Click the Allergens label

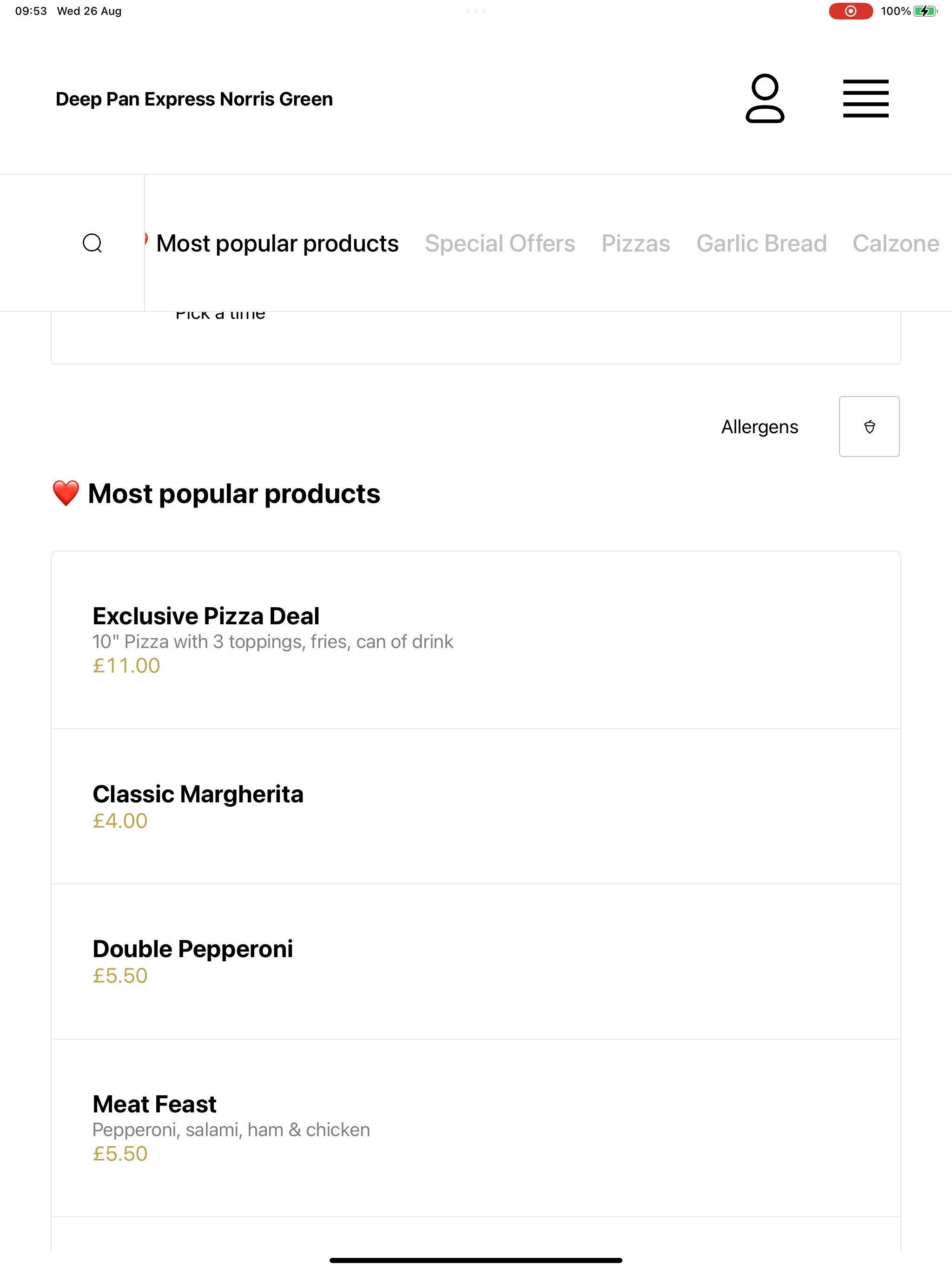(x=759, y=427)
